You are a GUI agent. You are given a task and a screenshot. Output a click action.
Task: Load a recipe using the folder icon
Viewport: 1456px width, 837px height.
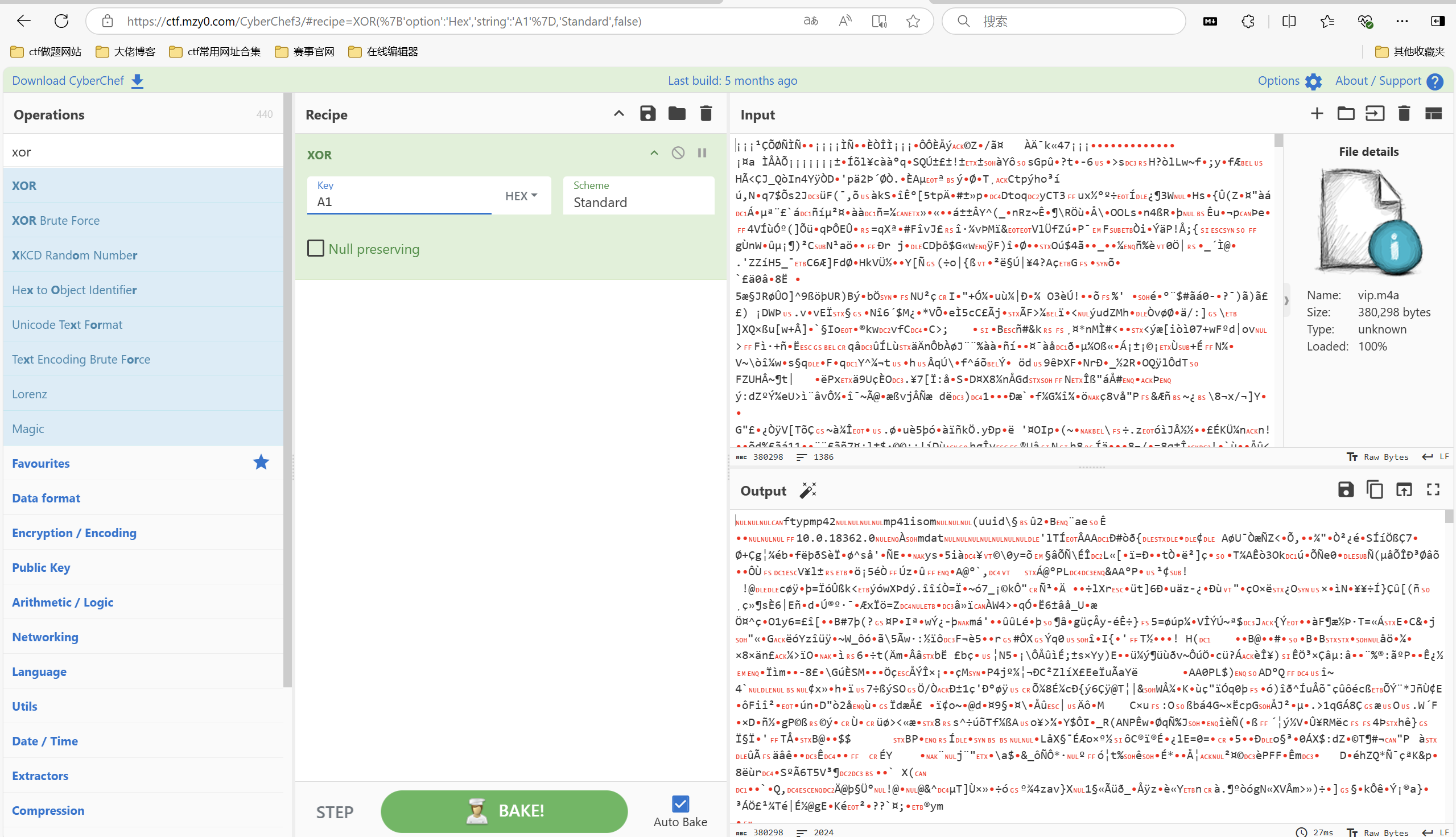pos(677,114)
